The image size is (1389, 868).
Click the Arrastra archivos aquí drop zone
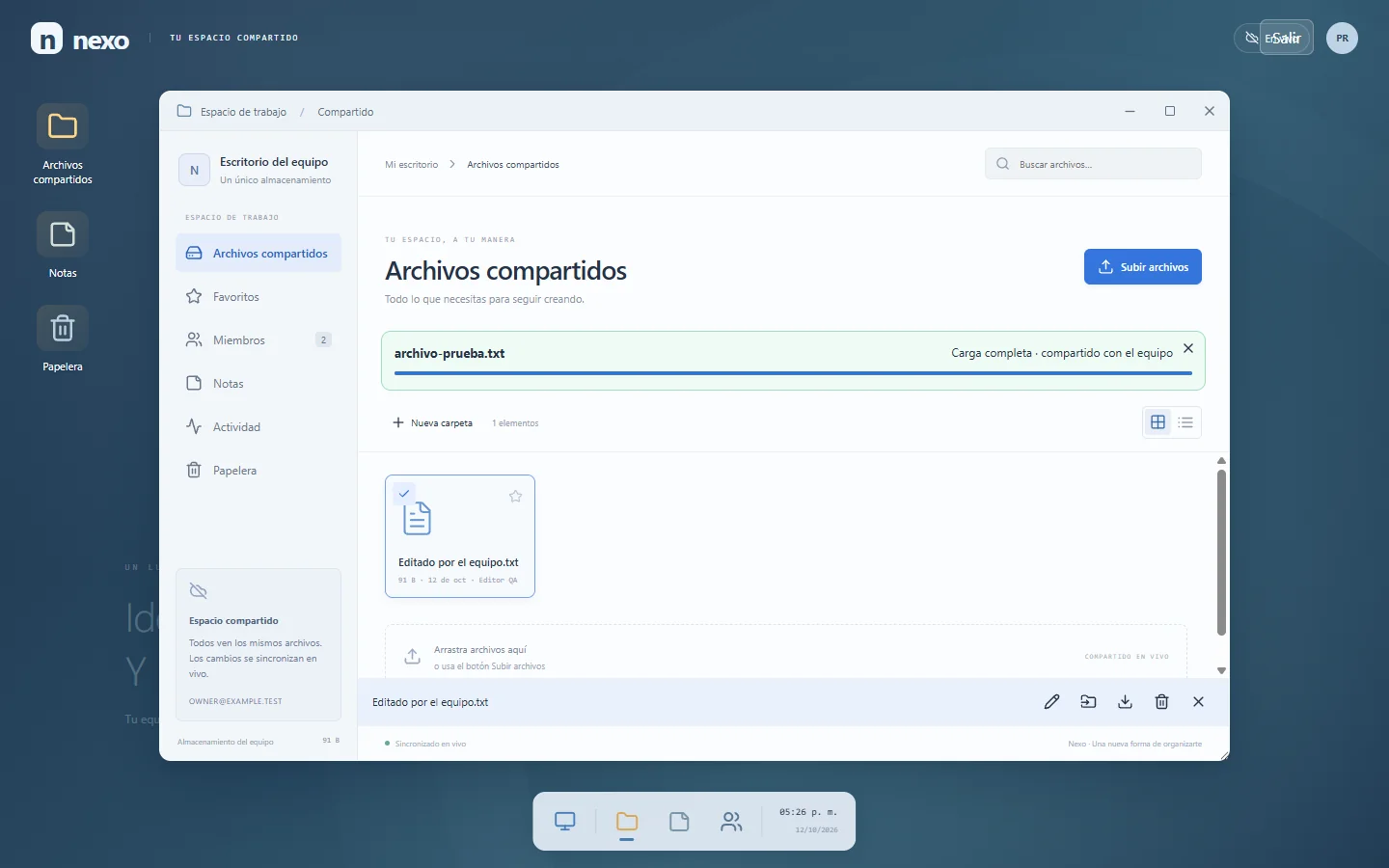coord(786,652)
